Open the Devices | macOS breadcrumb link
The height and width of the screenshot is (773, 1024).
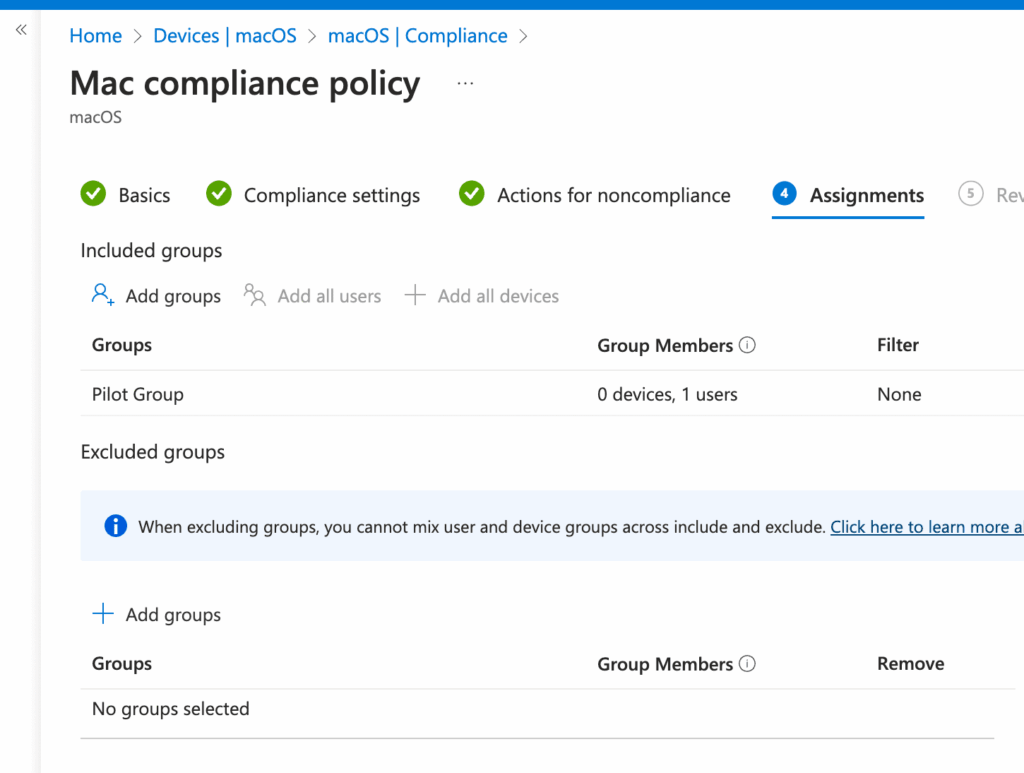[x=225, y=36]
